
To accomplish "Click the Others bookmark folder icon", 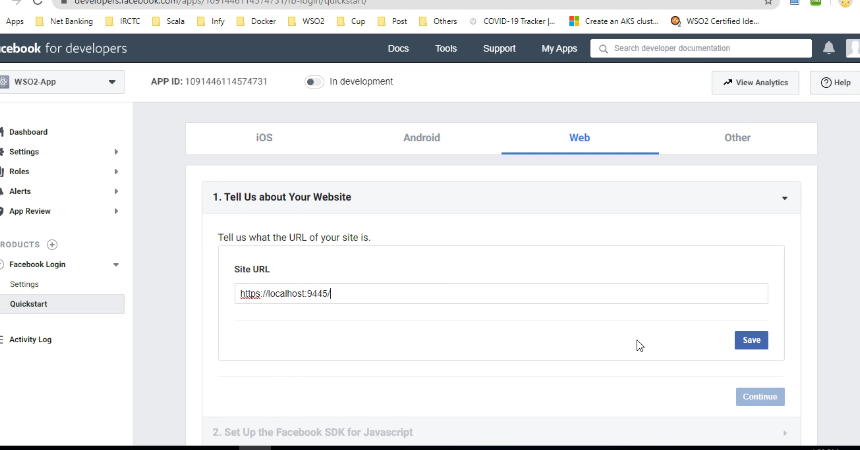I will (422, 21).
